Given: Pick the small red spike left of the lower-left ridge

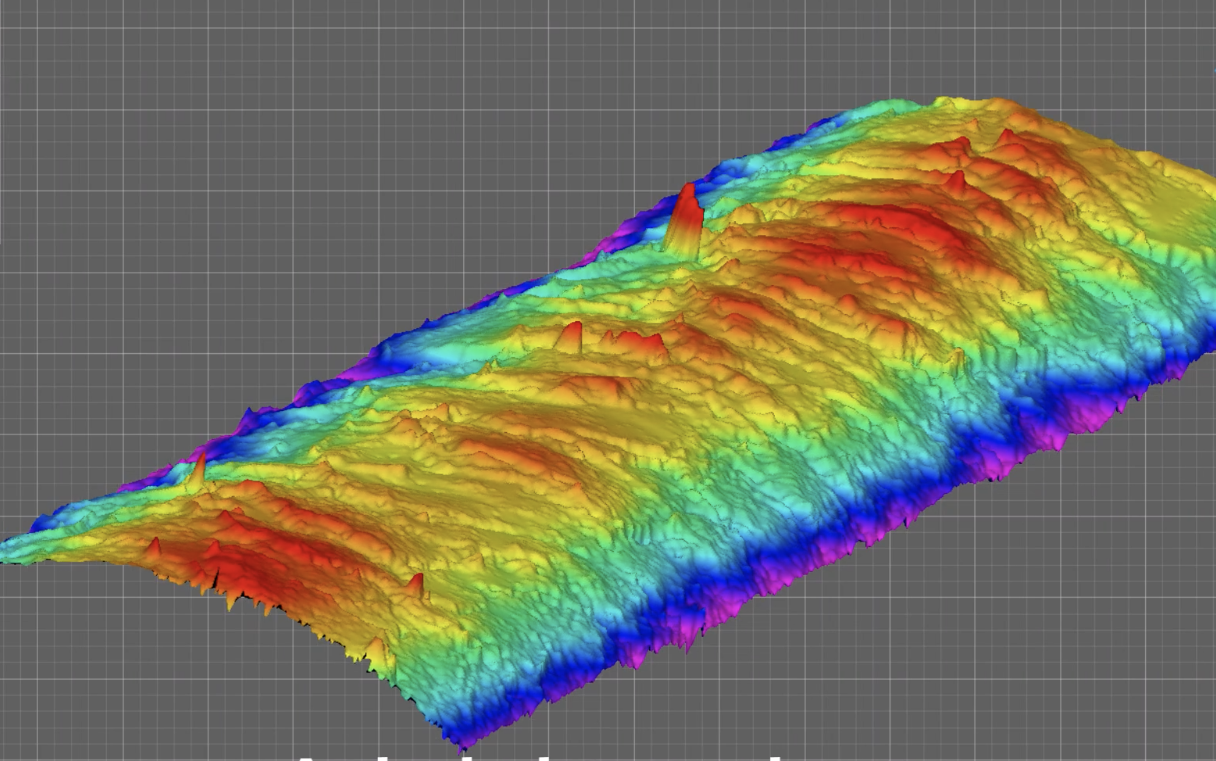Looking at the screenshot, I should (x=153, y=549).
